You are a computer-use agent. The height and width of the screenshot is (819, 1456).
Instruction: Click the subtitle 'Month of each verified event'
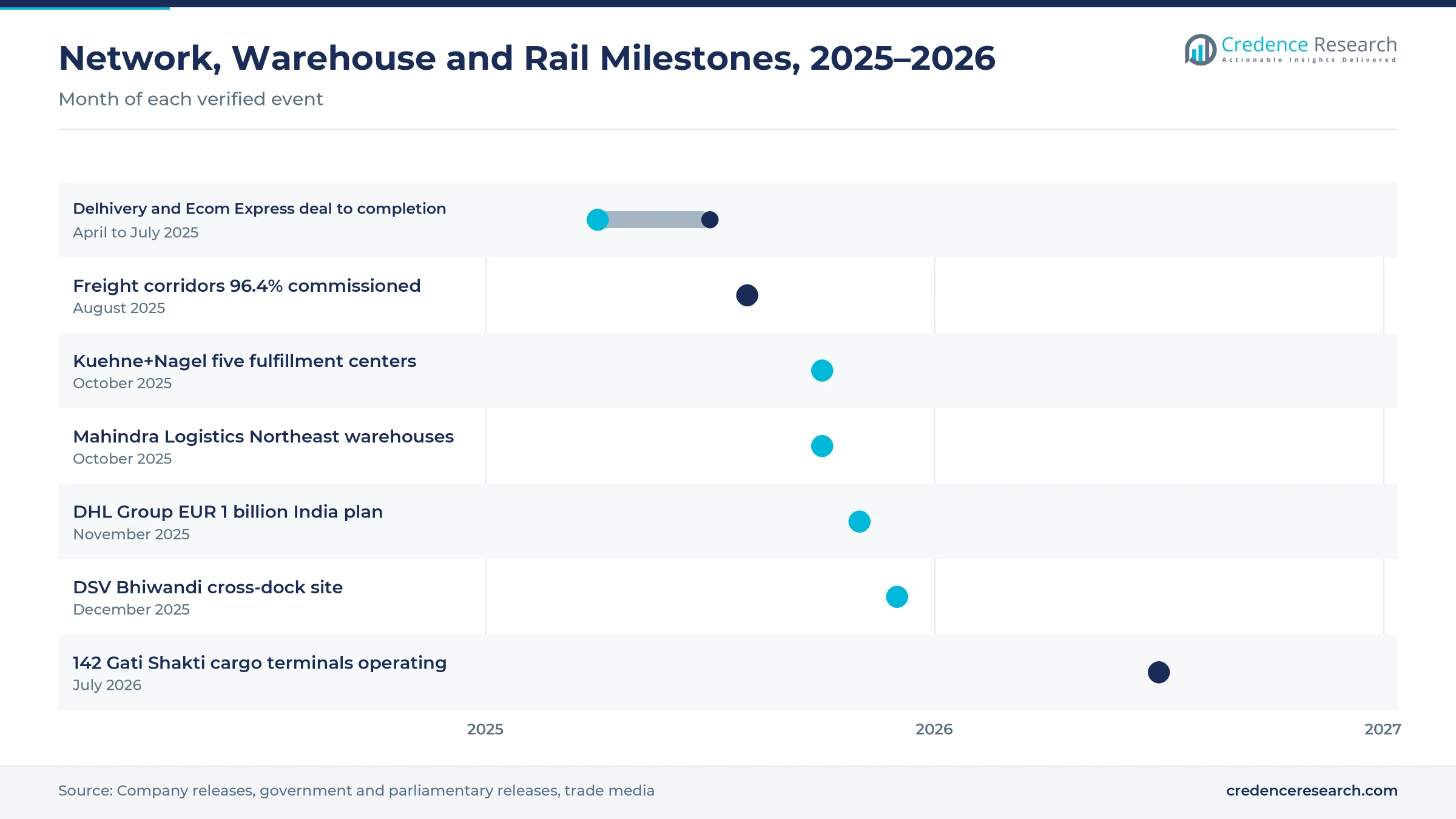tap(190, 99)
